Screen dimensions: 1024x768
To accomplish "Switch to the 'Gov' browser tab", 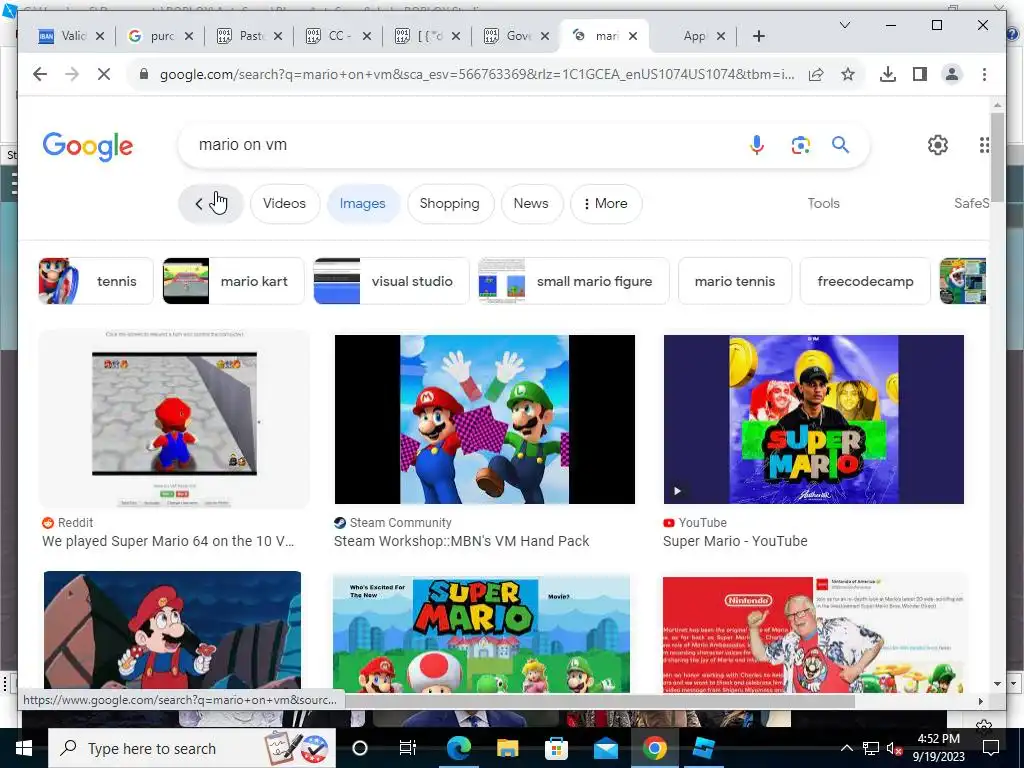I will [517, 36].
